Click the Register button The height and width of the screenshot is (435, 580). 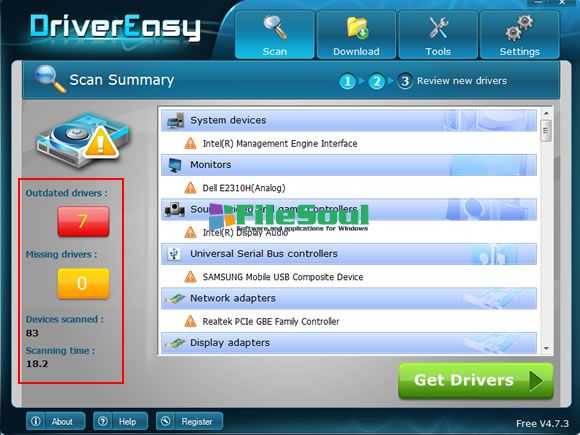[x=189, y=421]
